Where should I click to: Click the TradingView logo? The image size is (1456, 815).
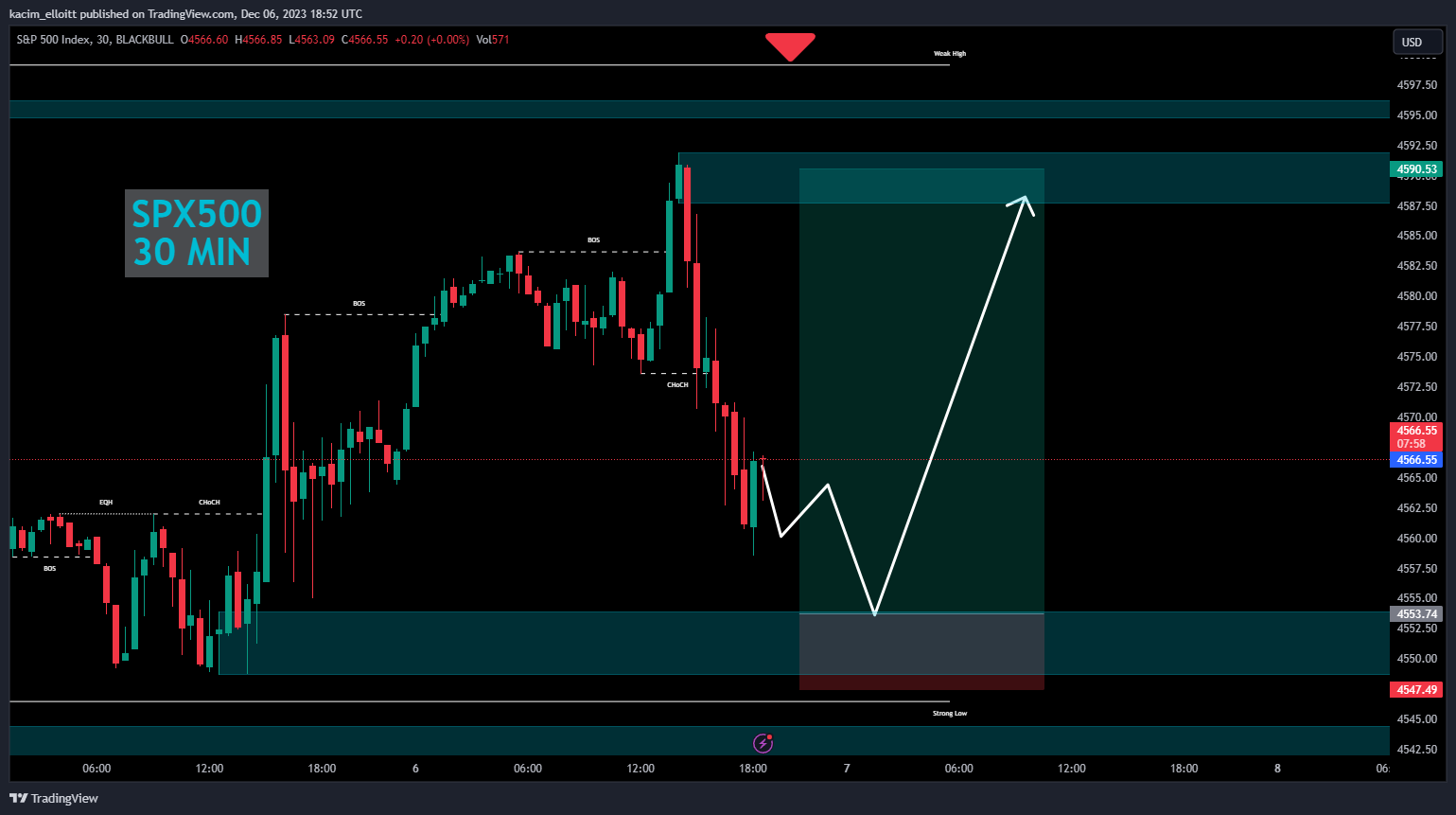(x=54, y=798)
